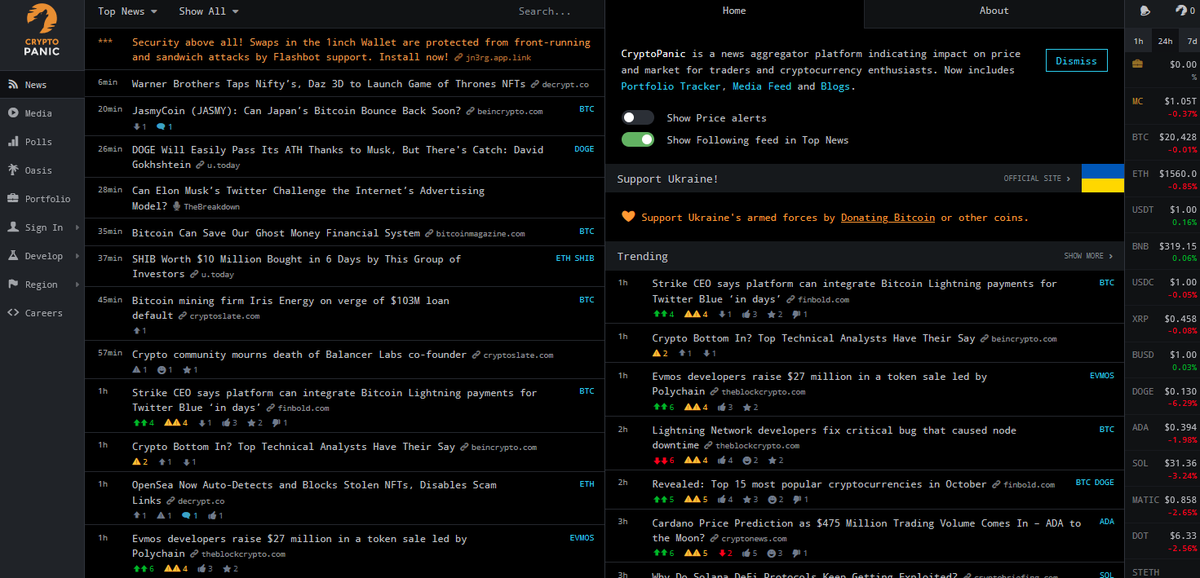Click the EVMOS tag in the left news feed
This screenshot has height=578, width=1200.
pos(582,538)
